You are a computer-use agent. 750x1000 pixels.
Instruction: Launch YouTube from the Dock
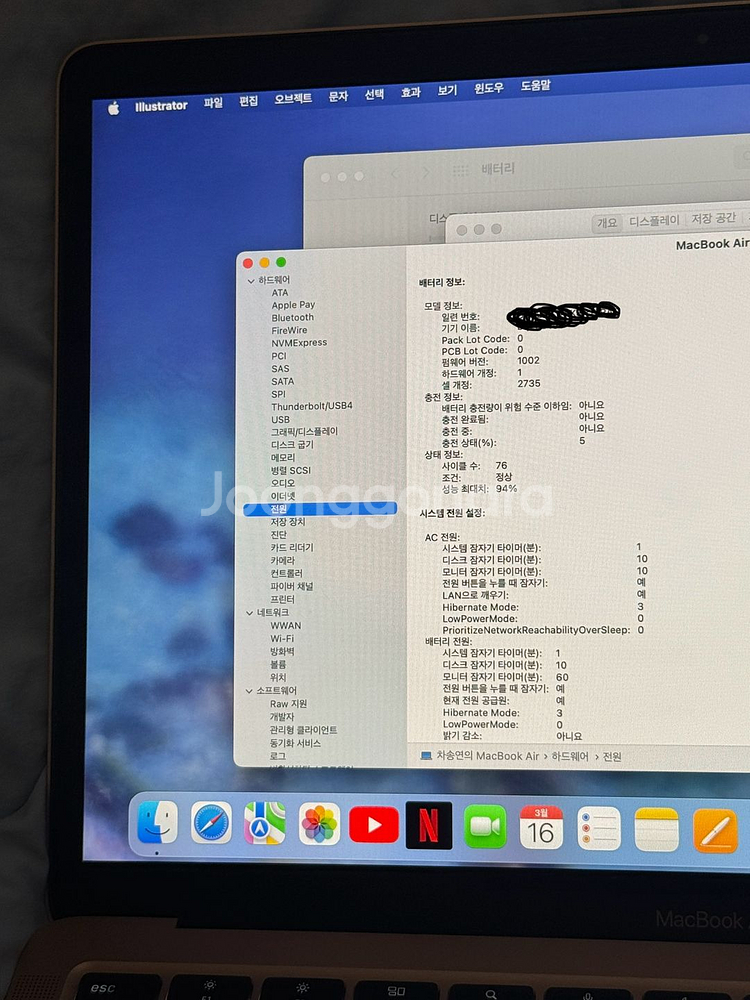pos(374,825)
